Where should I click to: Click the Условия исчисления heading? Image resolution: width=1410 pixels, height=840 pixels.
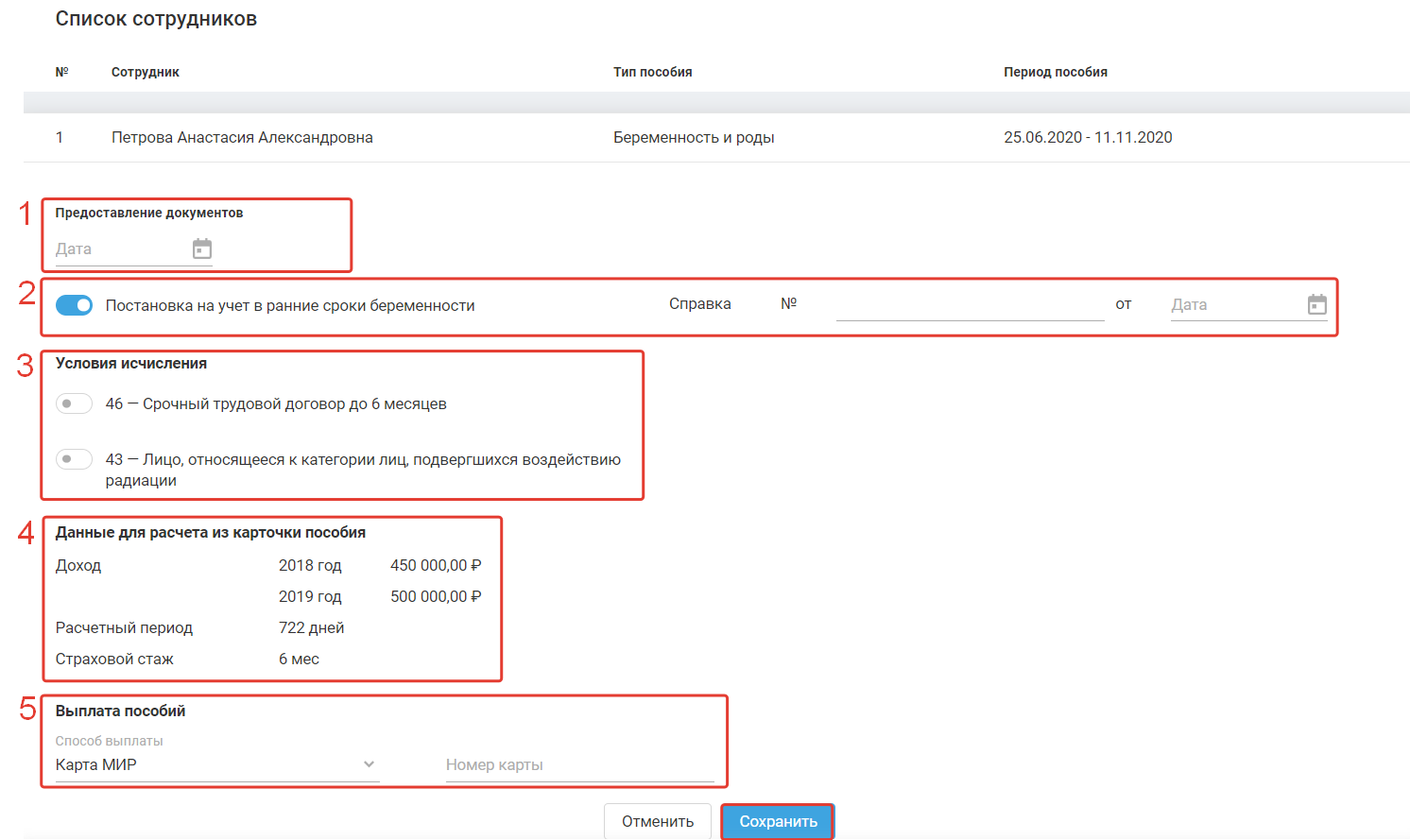131,364
